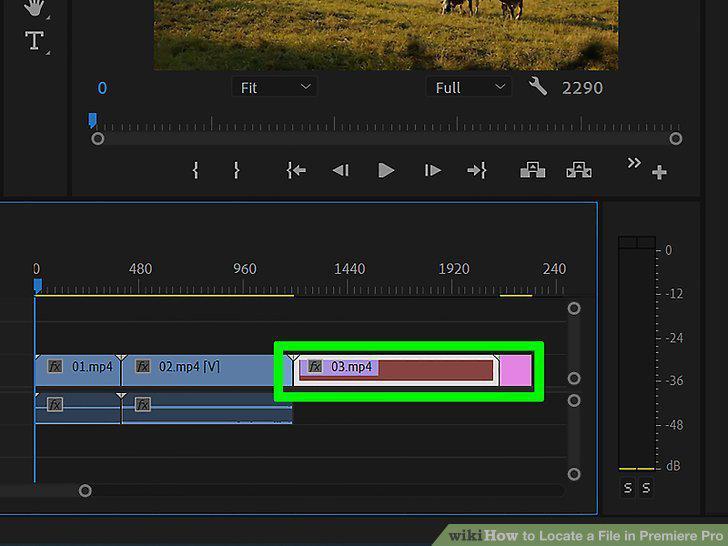Click the Extract button

579,170
